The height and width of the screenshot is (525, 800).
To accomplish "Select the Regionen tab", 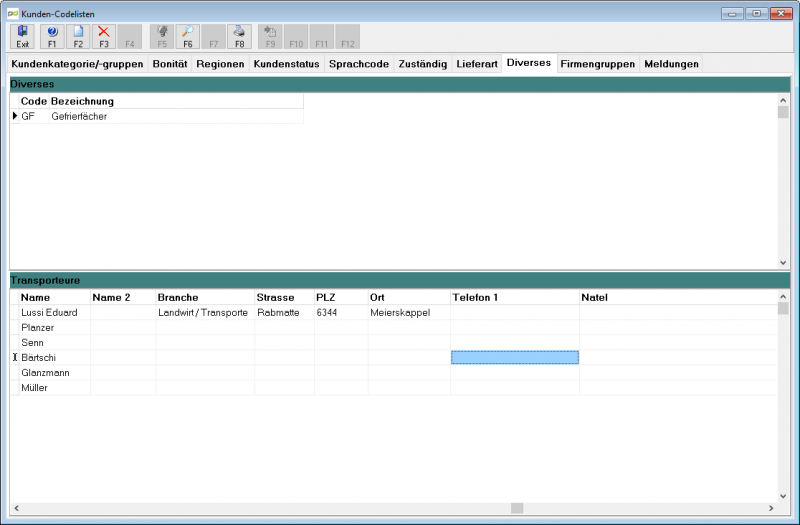I will [x=220, y=64].
